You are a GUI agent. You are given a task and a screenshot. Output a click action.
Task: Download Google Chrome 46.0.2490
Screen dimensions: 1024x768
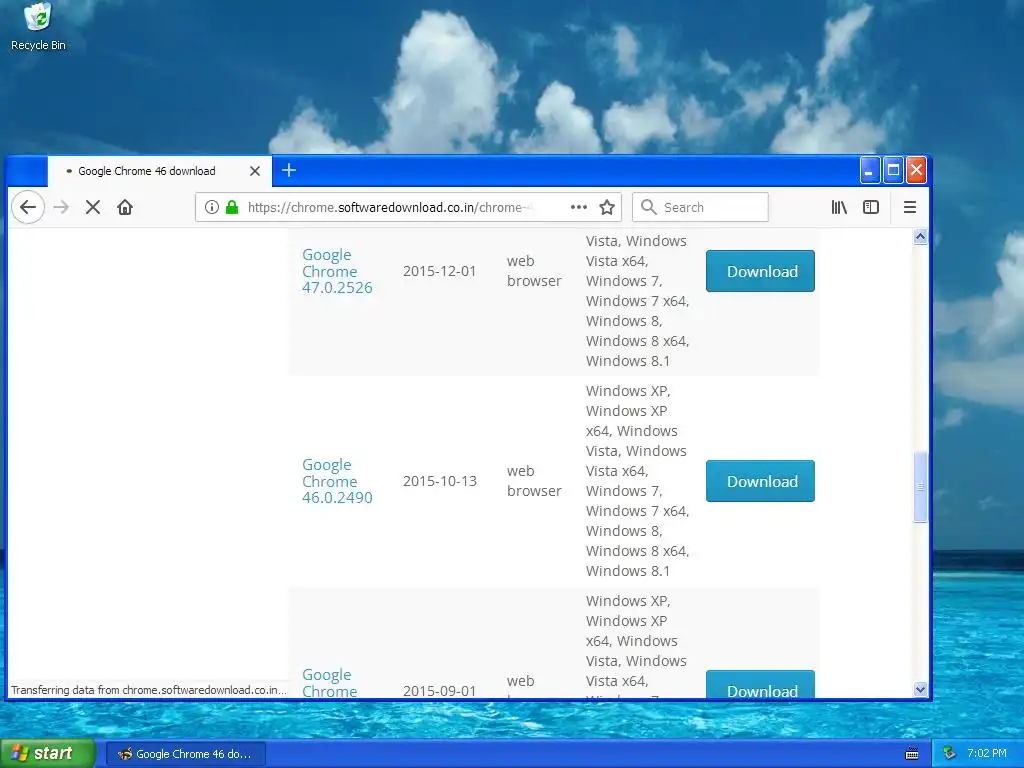click(x=760, y=481)
